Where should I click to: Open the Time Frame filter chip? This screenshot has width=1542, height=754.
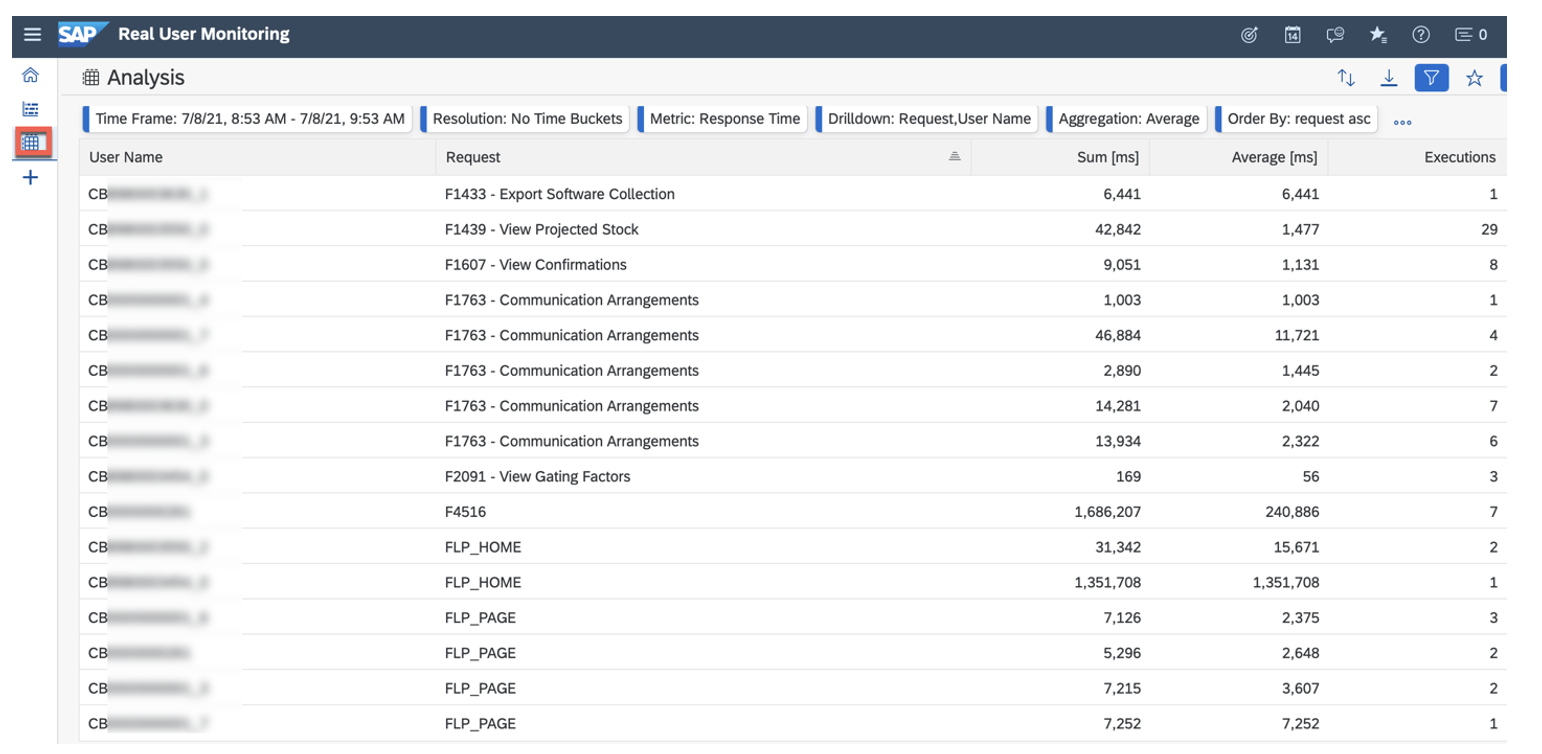tap(246, 119)
